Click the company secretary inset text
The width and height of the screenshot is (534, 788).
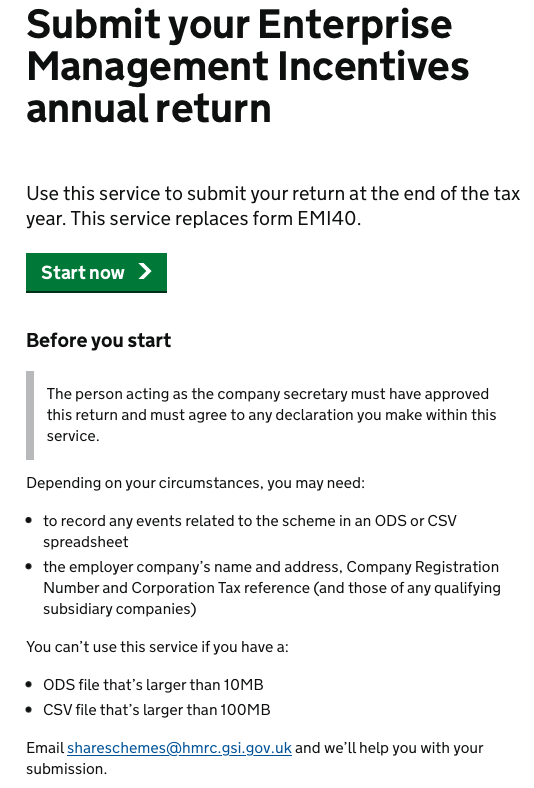coord(271,415)
